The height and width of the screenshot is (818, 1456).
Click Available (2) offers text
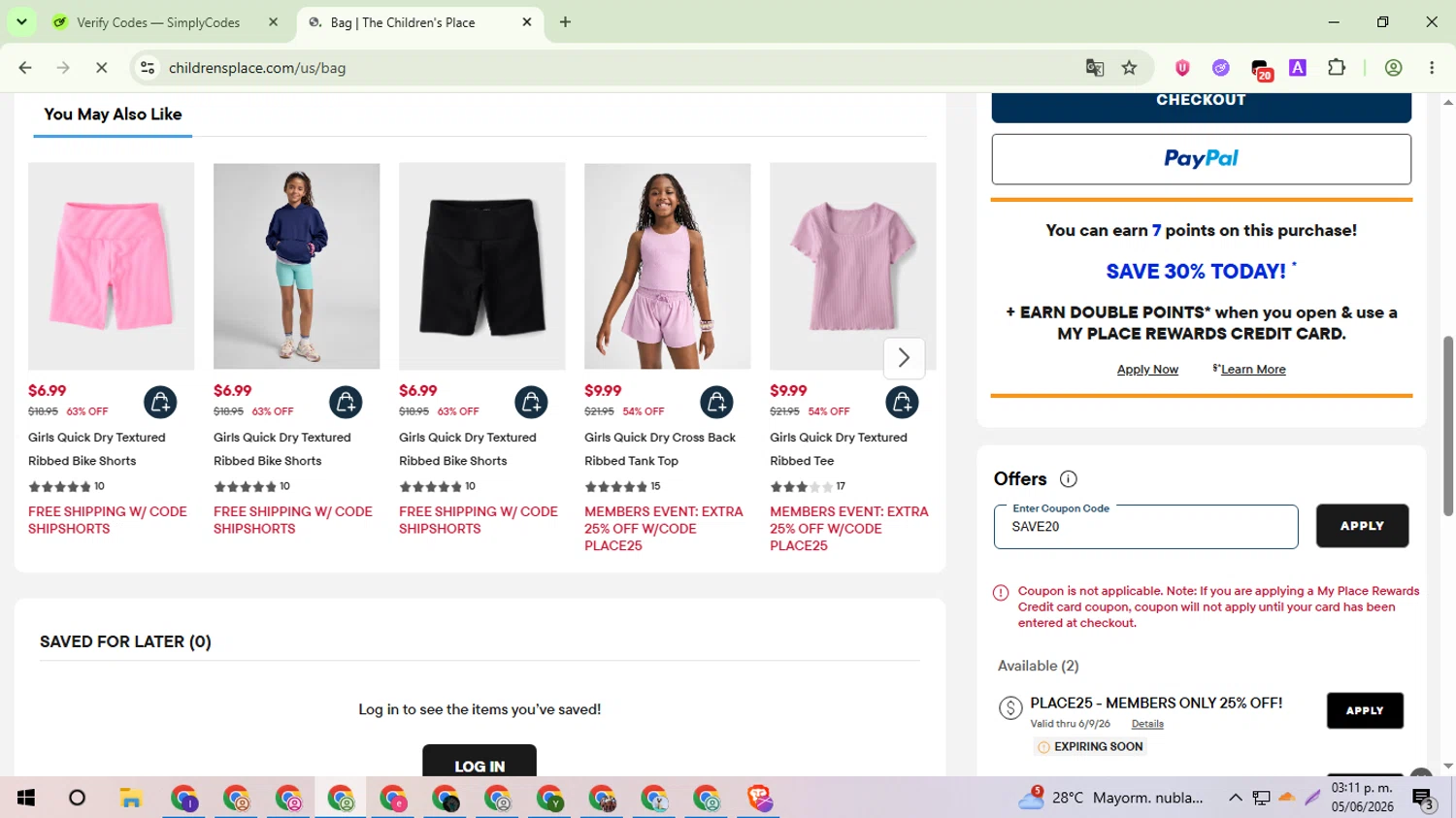[x=1038, y=666]
